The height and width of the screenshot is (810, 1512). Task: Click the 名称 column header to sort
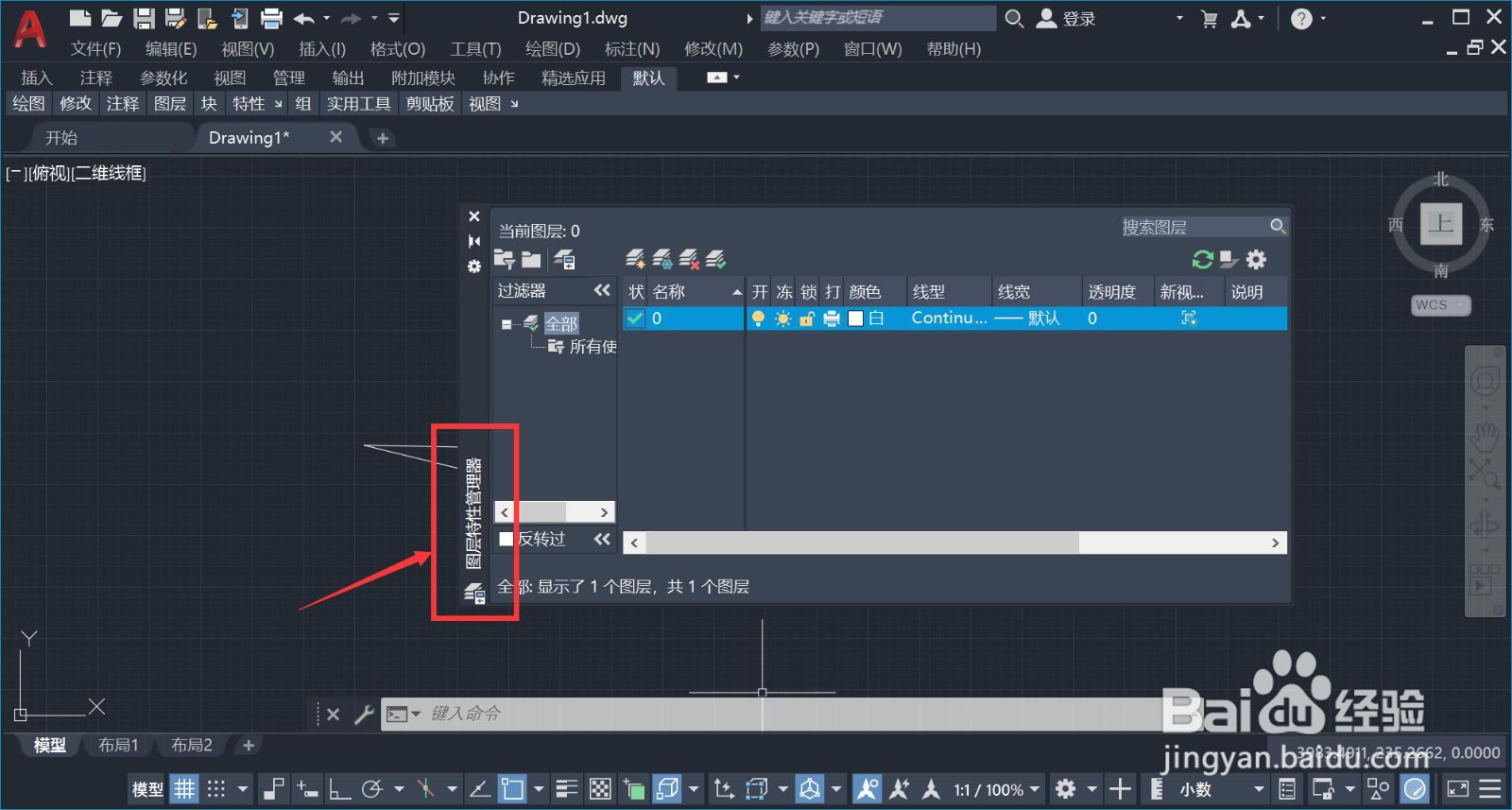pyautogui.click(x=696, y=292)
